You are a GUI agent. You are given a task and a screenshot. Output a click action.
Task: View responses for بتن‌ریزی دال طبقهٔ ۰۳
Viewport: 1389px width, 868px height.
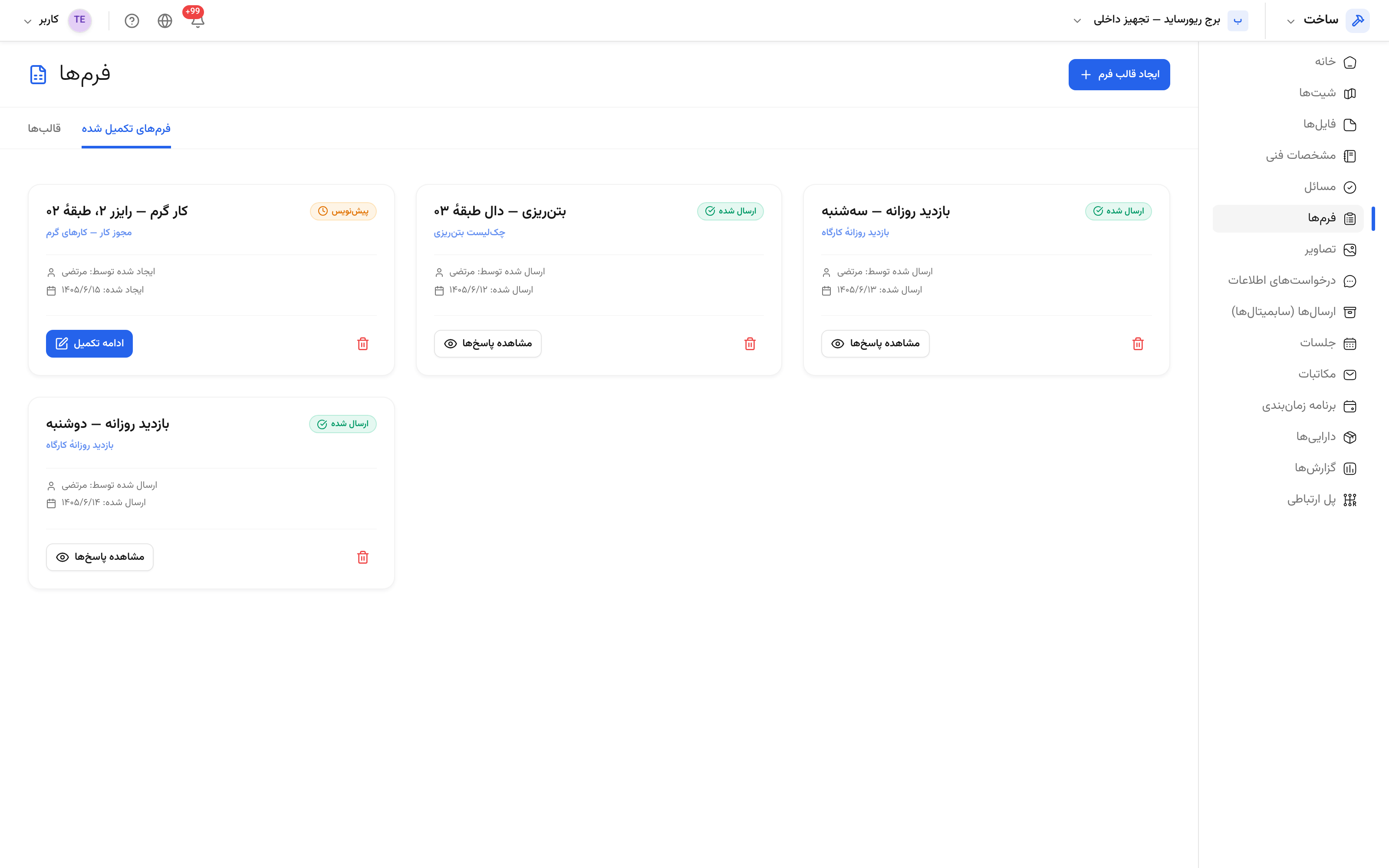[x=487, y=343]
